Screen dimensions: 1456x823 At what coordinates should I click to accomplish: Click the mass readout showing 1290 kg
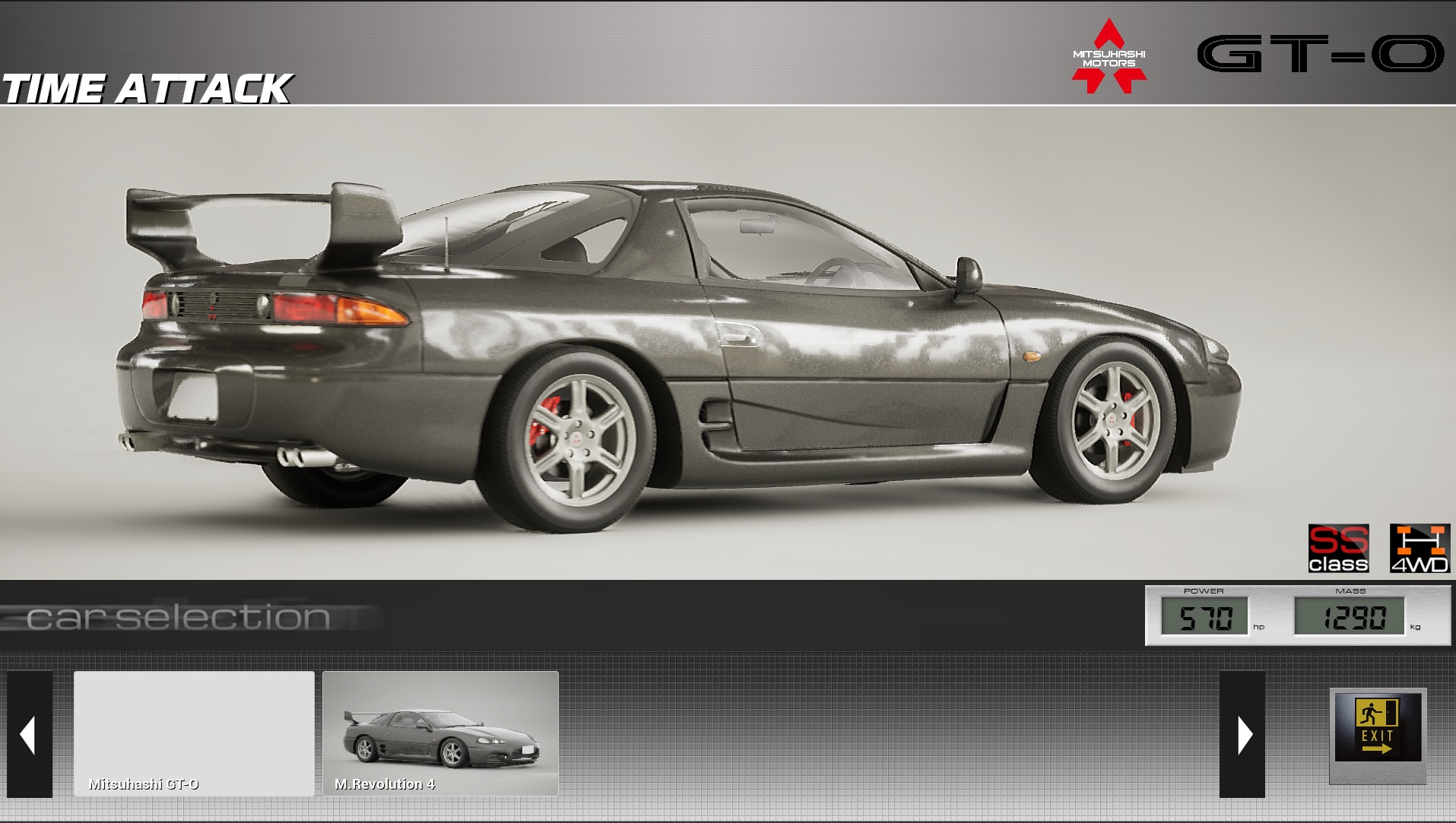[x=1350, y=616]
